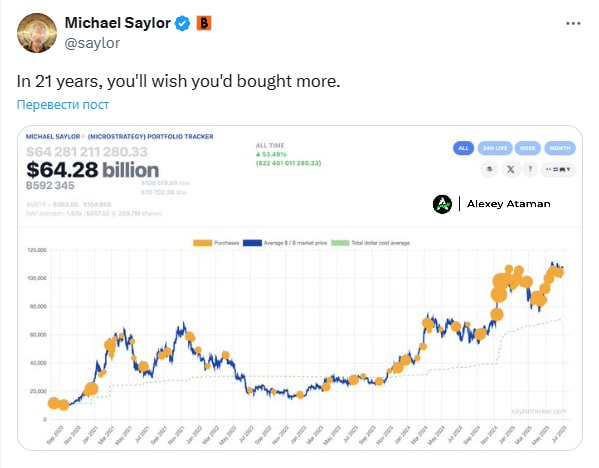Viewport: 599px width, 468px height.
Task: Click the Alexey Ataman logo icon
Action: 442,204
